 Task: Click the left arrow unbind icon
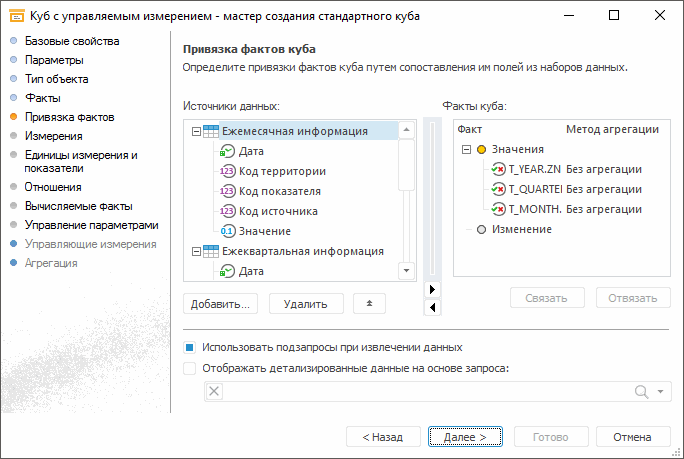pos(432,307)
